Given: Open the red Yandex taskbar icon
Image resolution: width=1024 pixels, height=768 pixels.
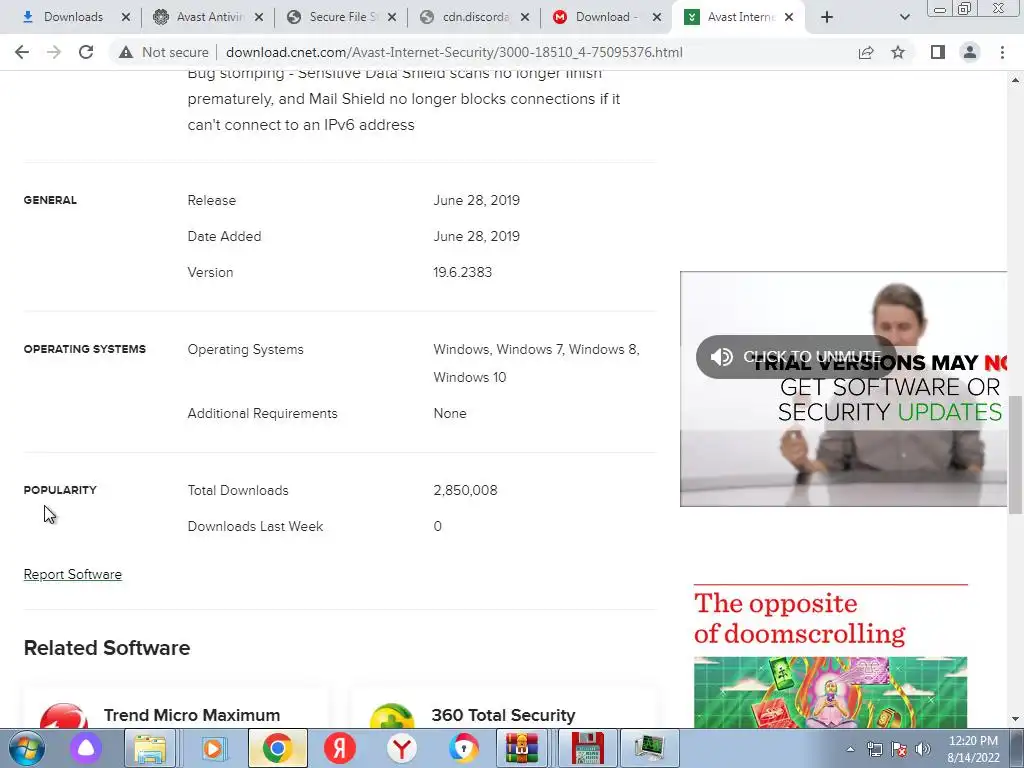Looking at the screenshot, I should click(340, 748).
